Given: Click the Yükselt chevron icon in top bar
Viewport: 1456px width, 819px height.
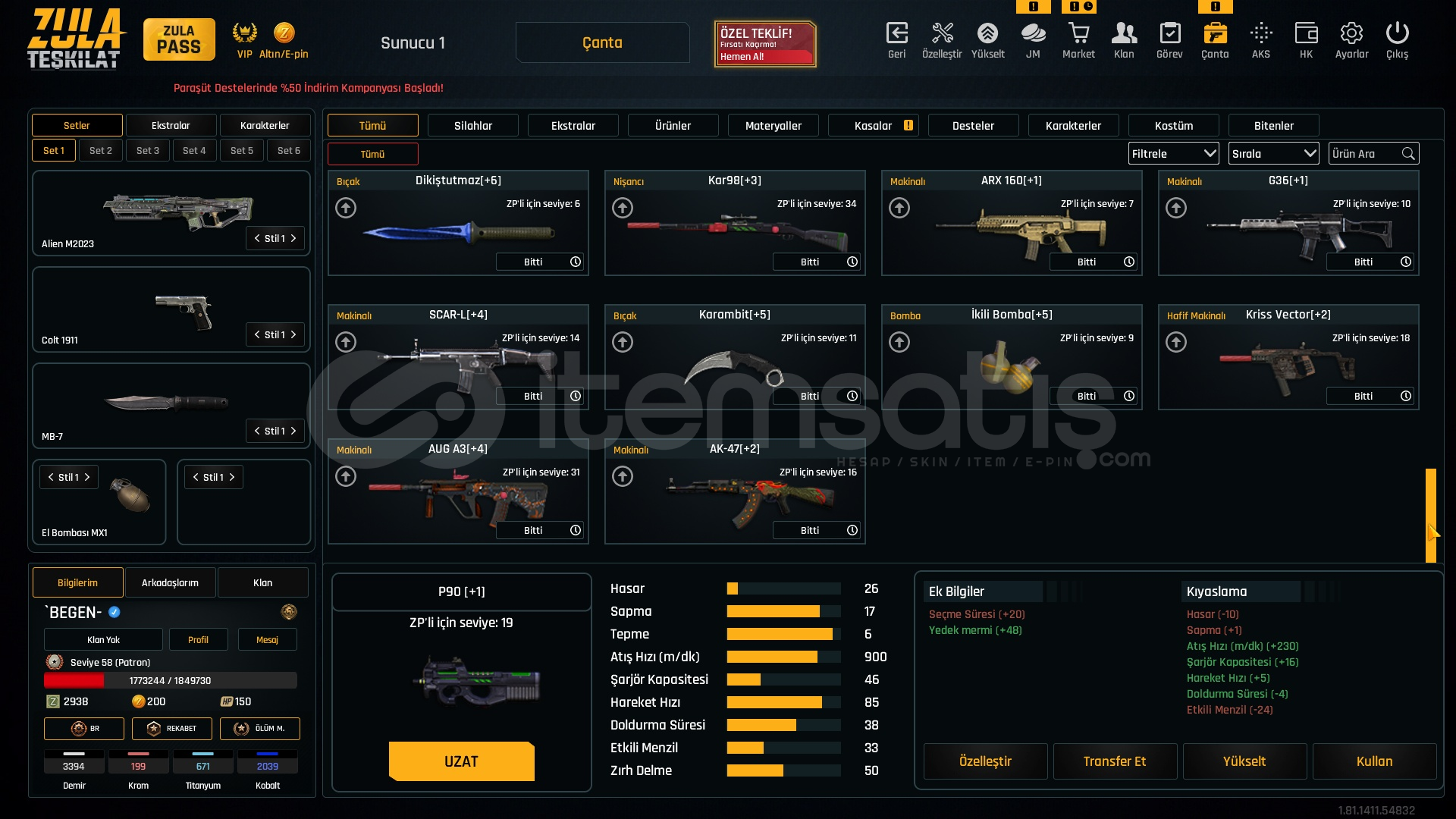Looking at the screenshot, I should tap(987, 33).
